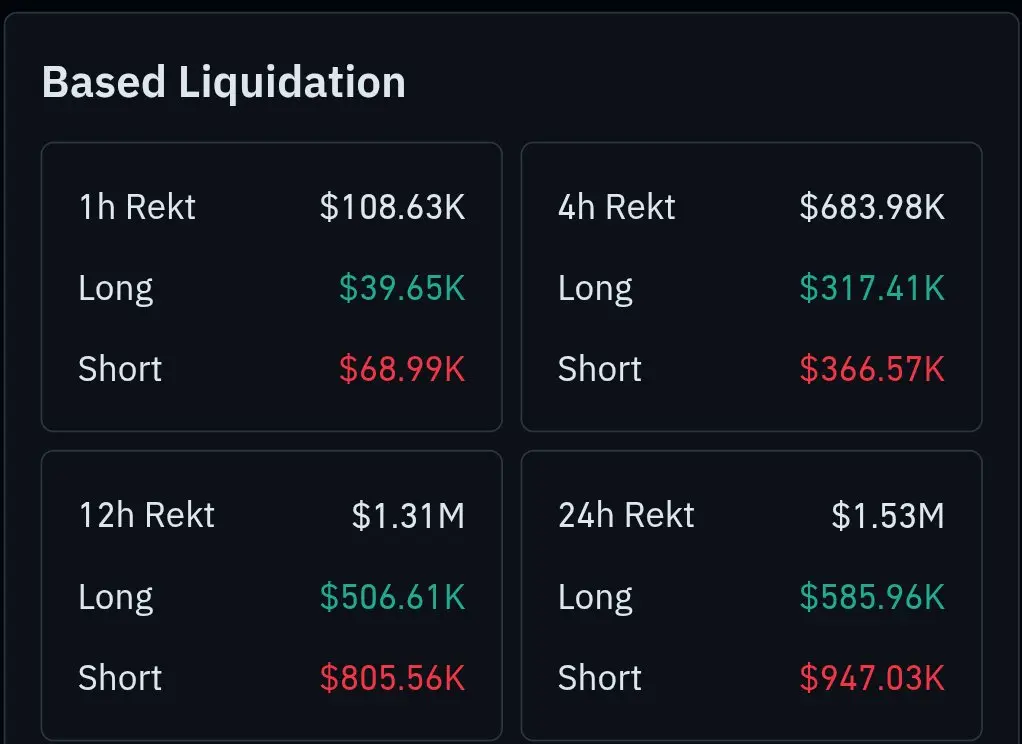Screen dimensions: 1022x744
Task: Click the 12h Long $506.61K value
Action: 392,597
